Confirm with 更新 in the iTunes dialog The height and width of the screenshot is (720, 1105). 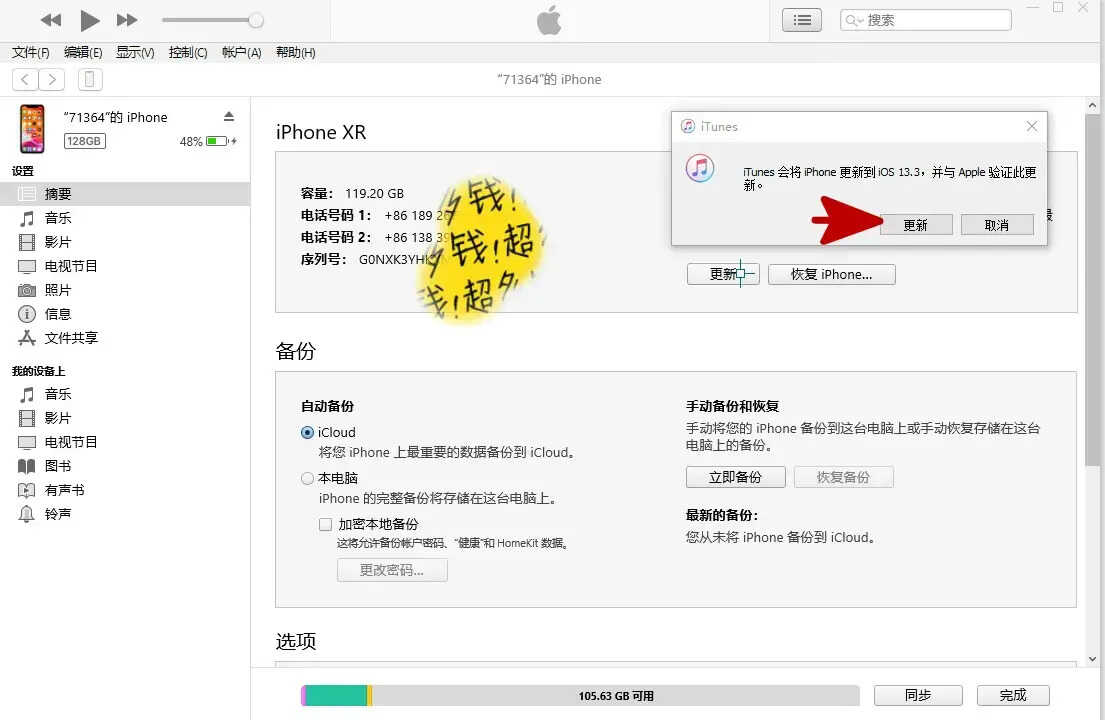coord(916,225)
